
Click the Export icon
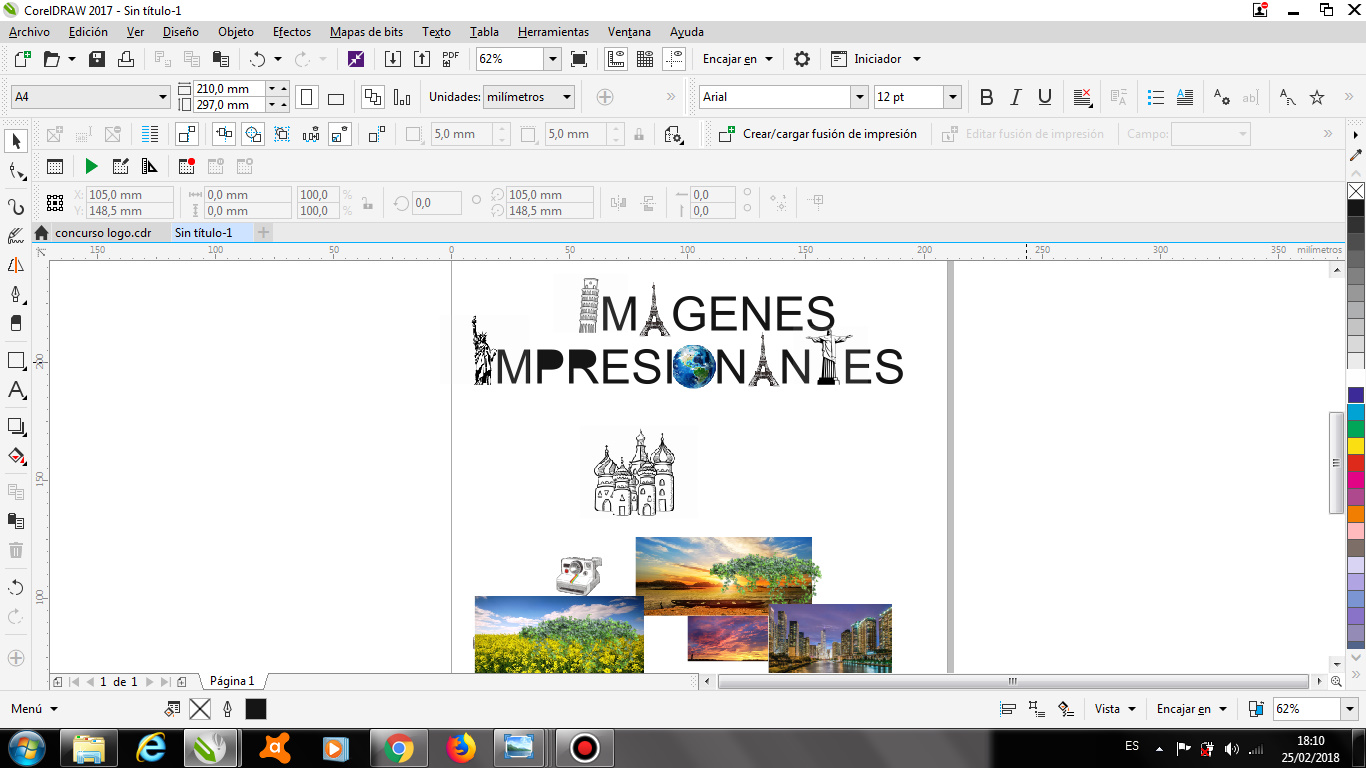click(421, 59)
